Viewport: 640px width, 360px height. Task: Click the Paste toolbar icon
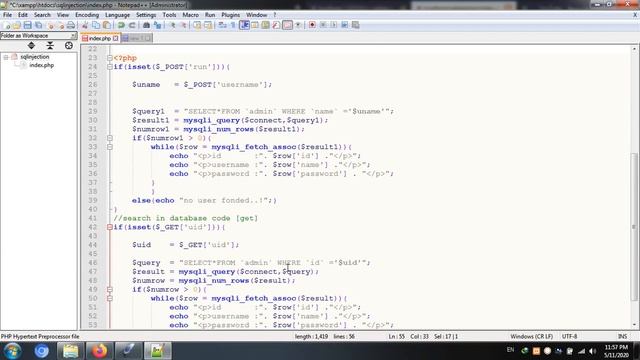[107, 25]
